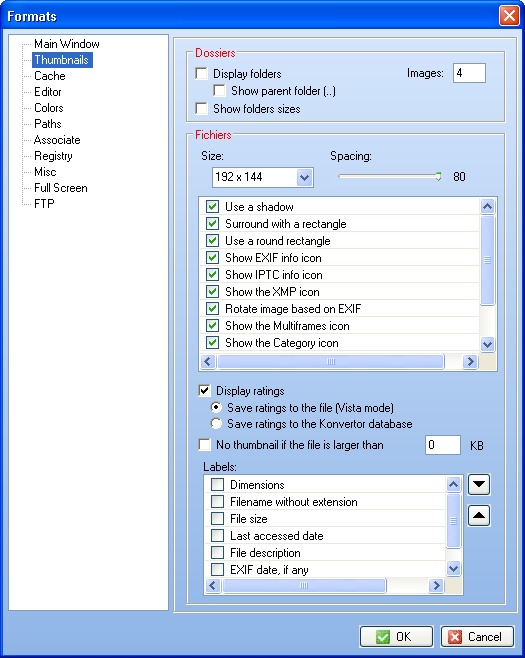Open the Colors settings page
The height and width of the screenshot is (658, 525).
click(49, 108)
